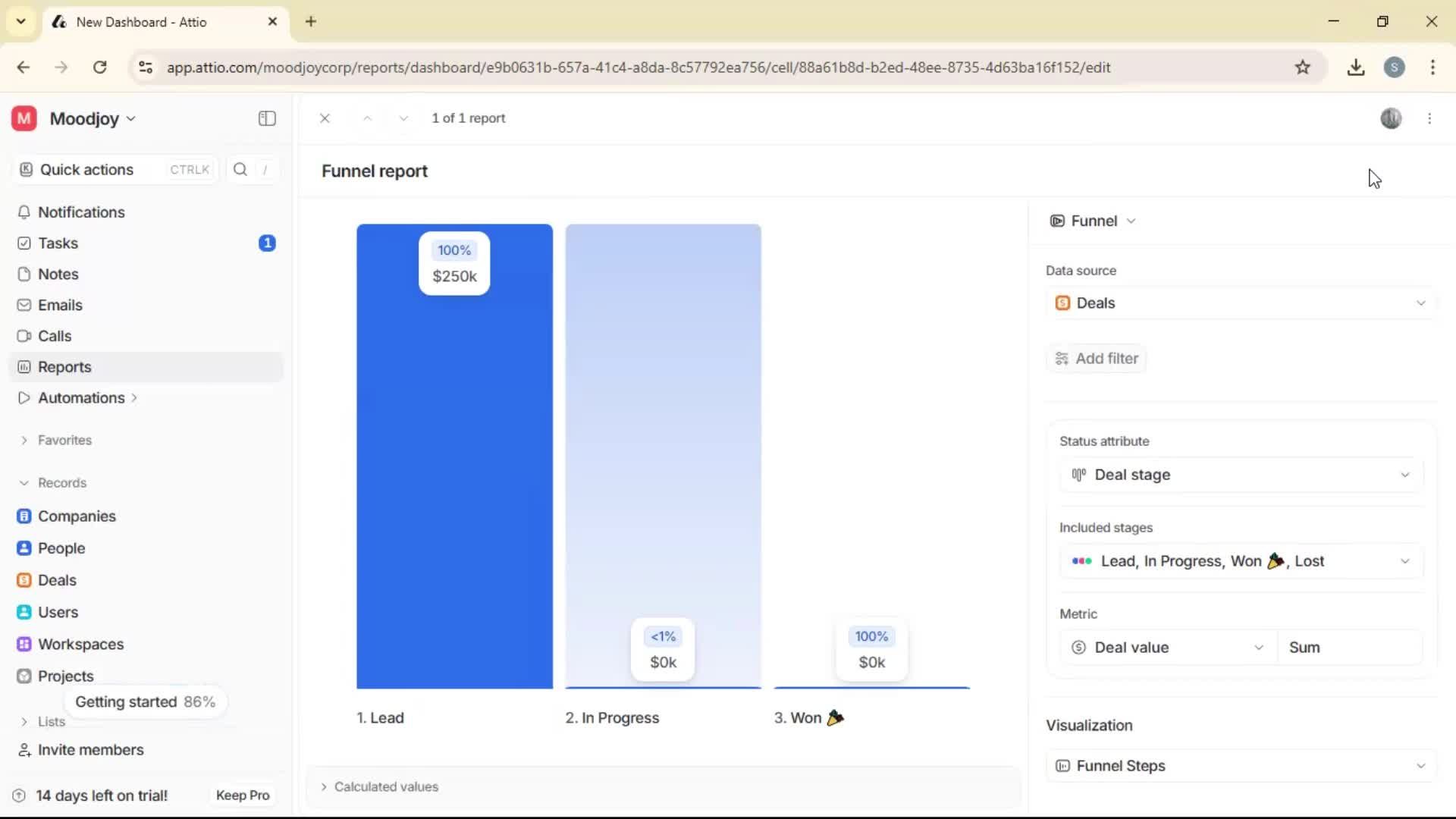The width and height of the screenshot is (1456, 819).
Task: Click the Add filter button
Action: (x=1097, y=358)
